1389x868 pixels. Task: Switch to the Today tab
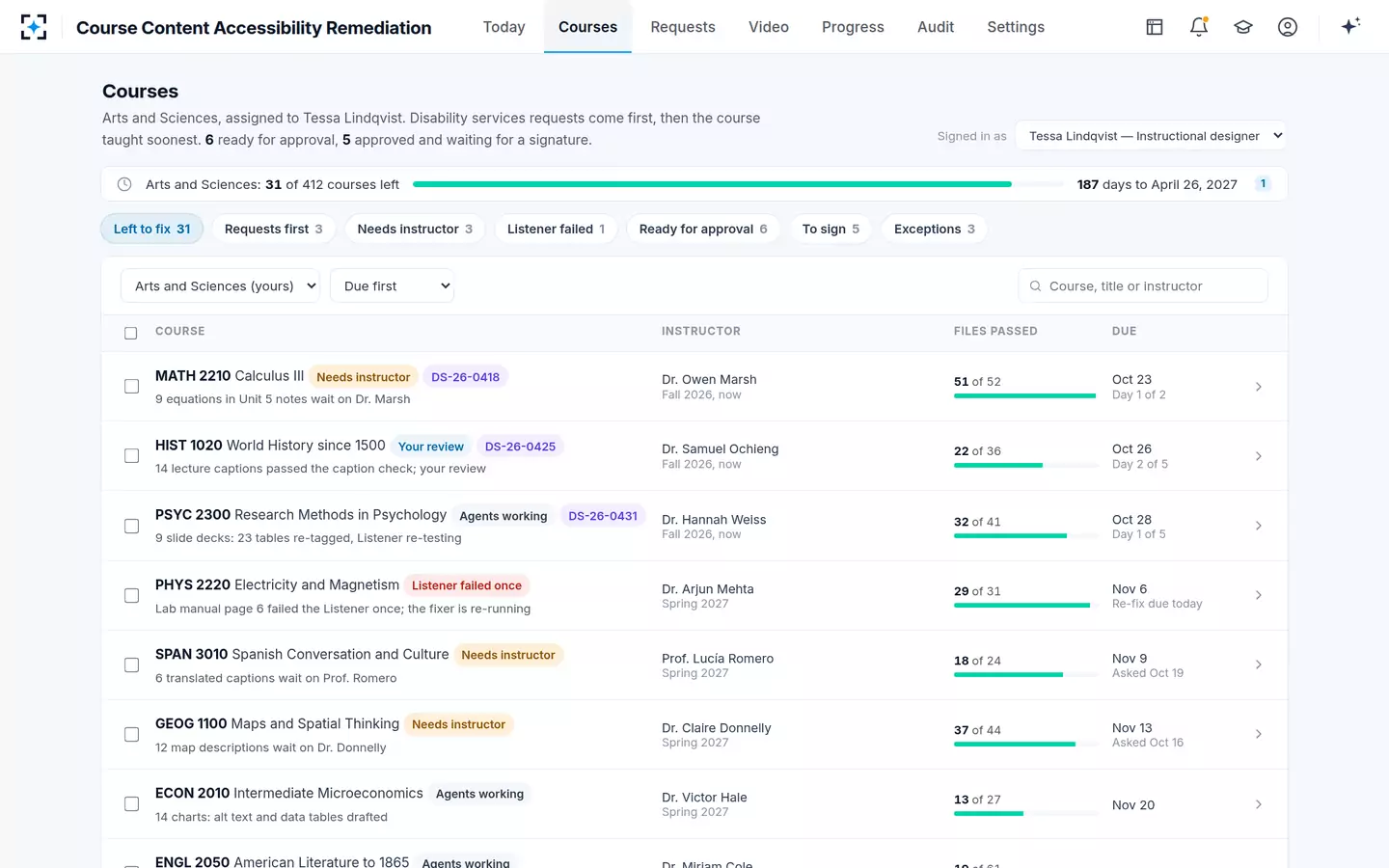click(x=504, y=27)
